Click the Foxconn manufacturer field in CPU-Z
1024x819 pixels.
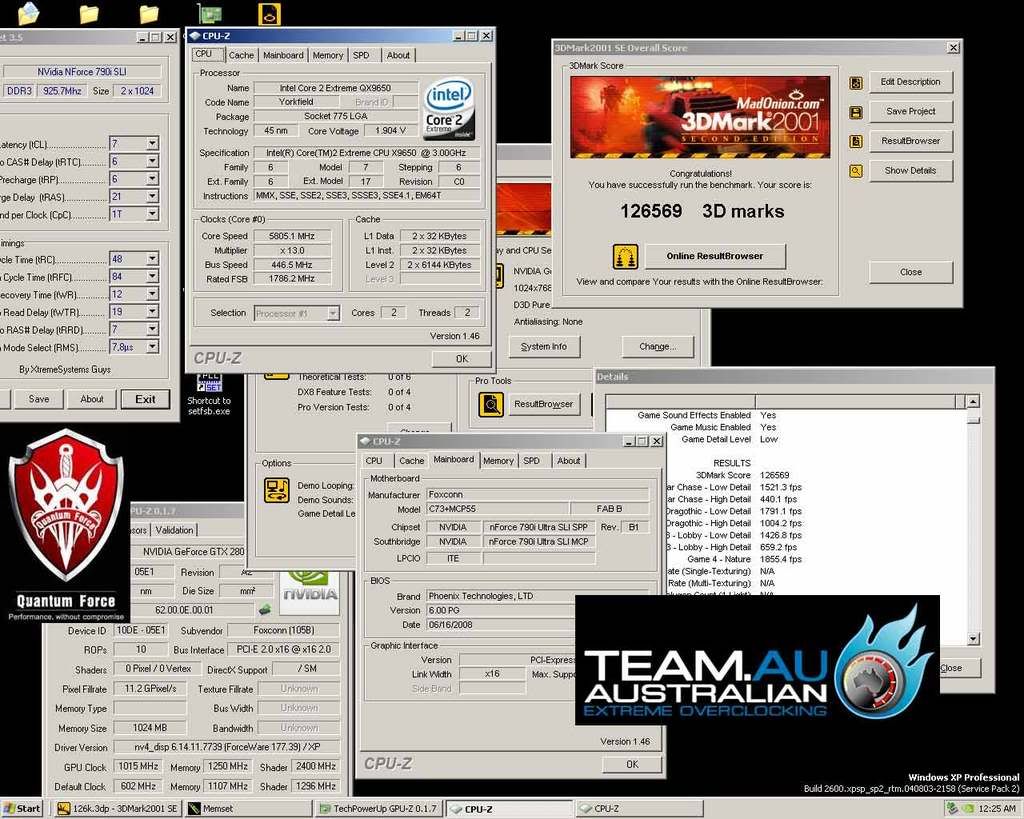[x=537, y=494]
